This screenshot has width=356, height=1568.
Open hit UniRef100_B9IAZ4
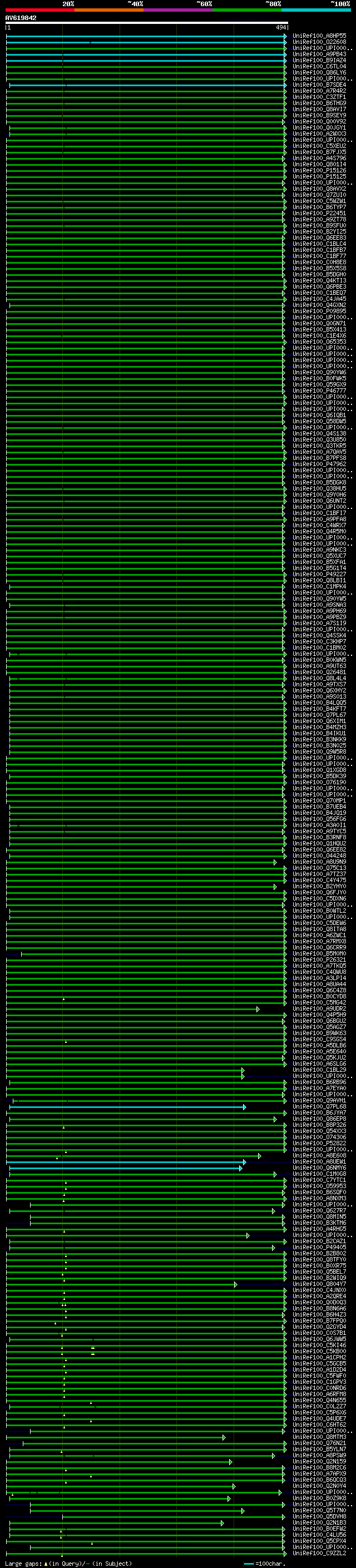[319, 60]
